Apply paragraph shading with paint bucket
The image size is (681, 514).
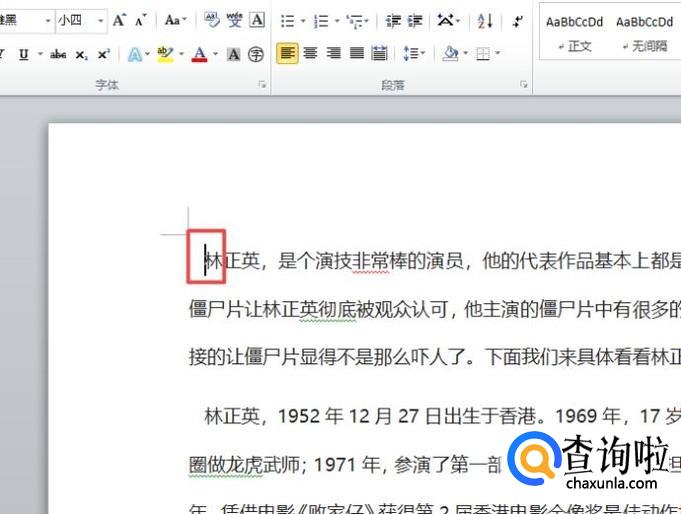pos(451,53)
